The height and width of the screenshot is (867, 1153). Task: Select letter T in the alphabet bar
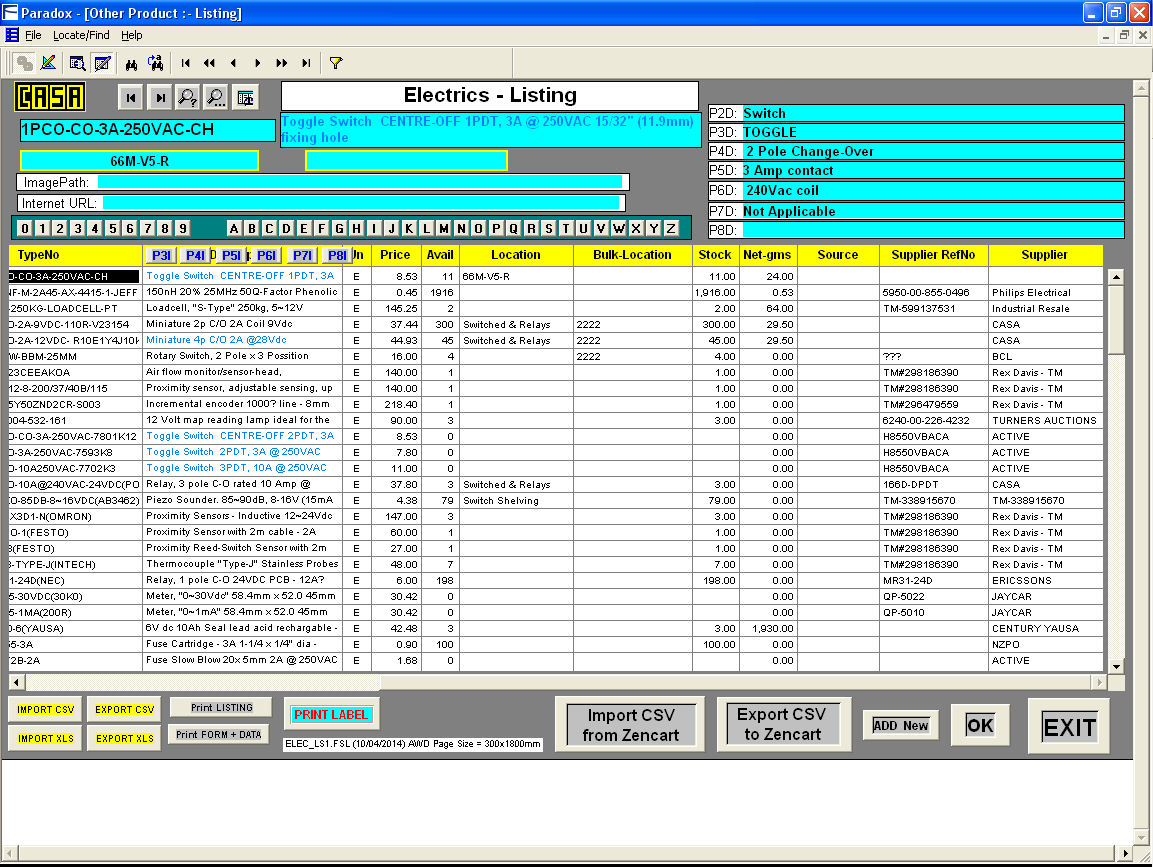pyautogui.click(x=565, y=229)
